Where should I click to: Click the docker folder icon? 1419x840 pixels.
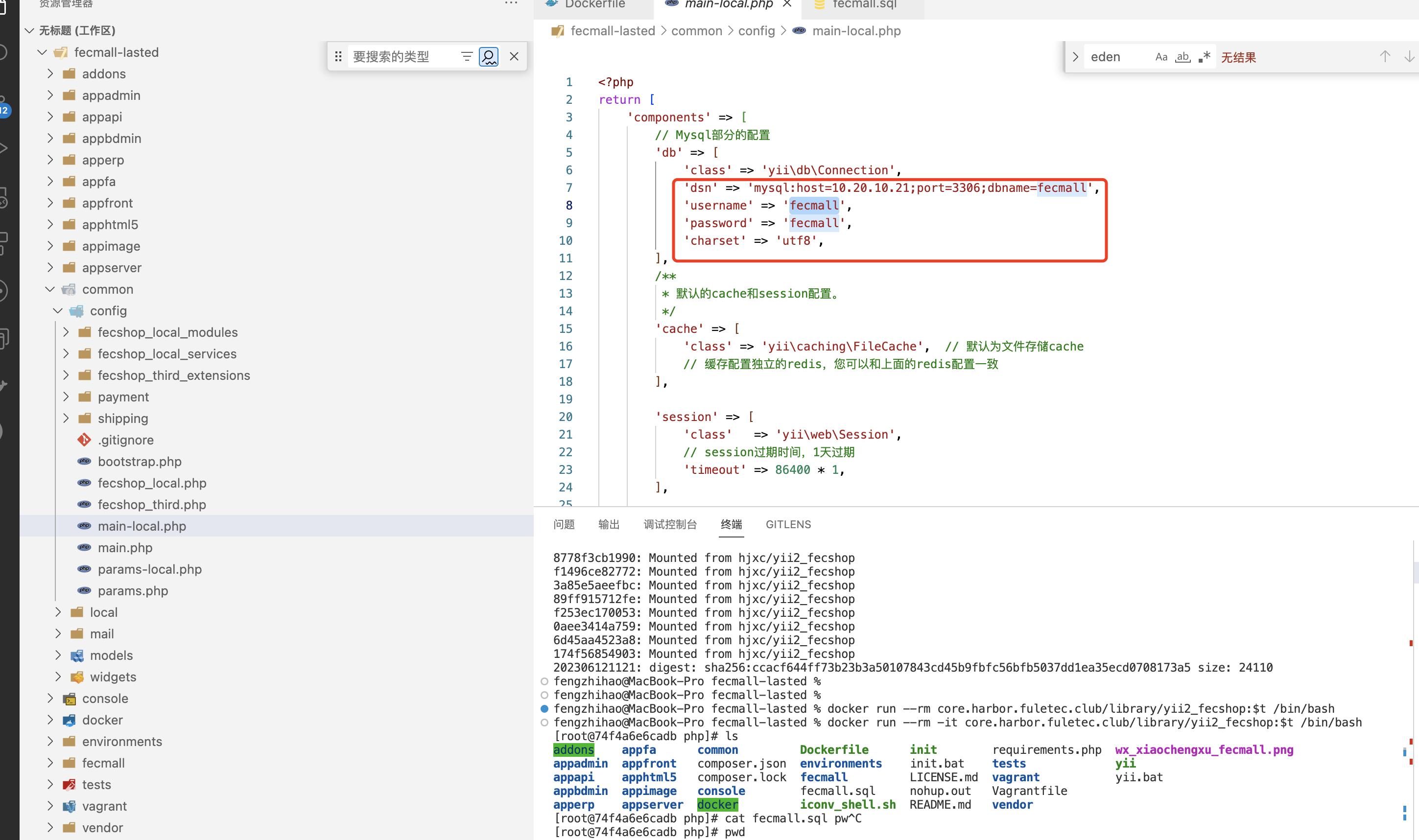69,720
